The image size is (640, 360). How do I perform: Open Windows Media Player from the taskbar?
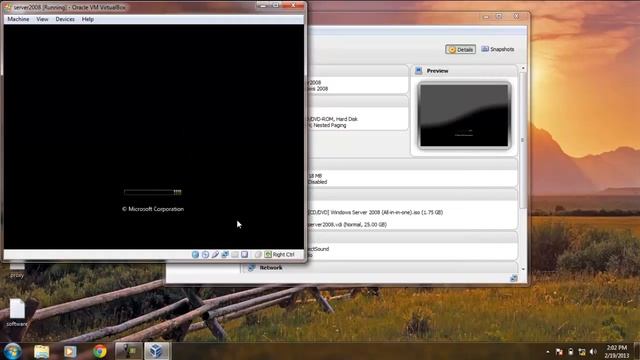70,351
